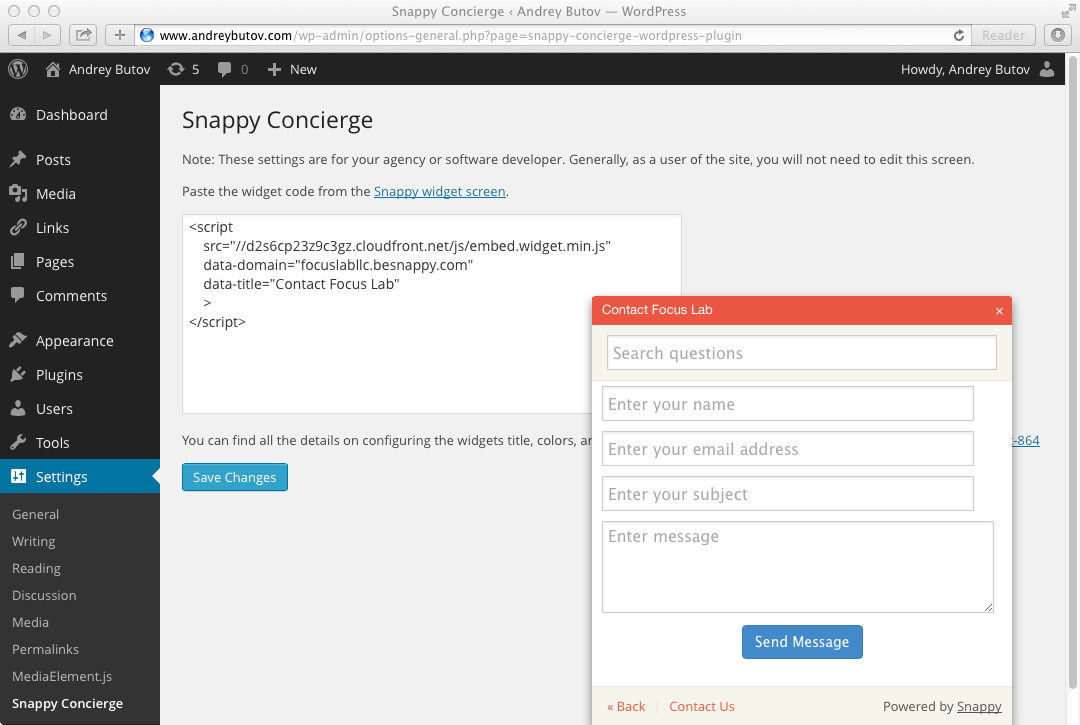Click the Enter your email address field

tap(787, 449)
